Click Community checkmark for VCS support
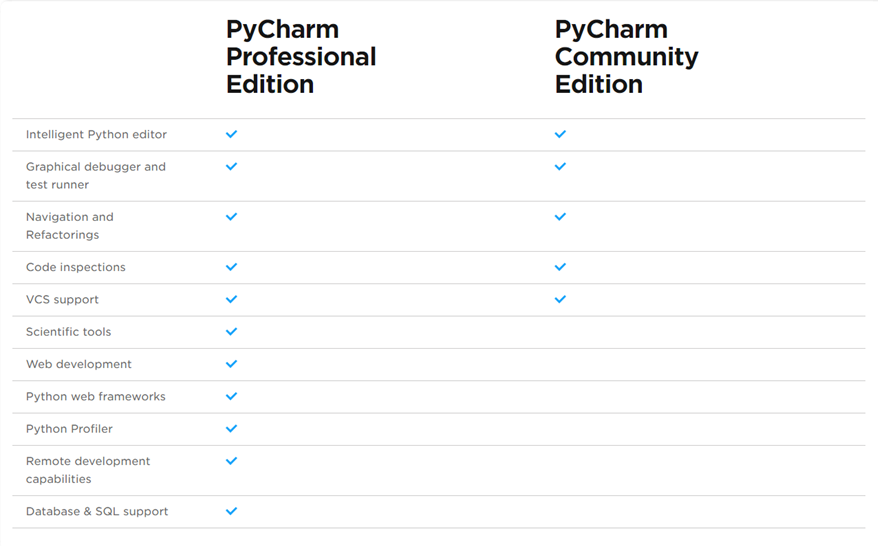This screenshot has width=878, height=546. pos(560,299)
